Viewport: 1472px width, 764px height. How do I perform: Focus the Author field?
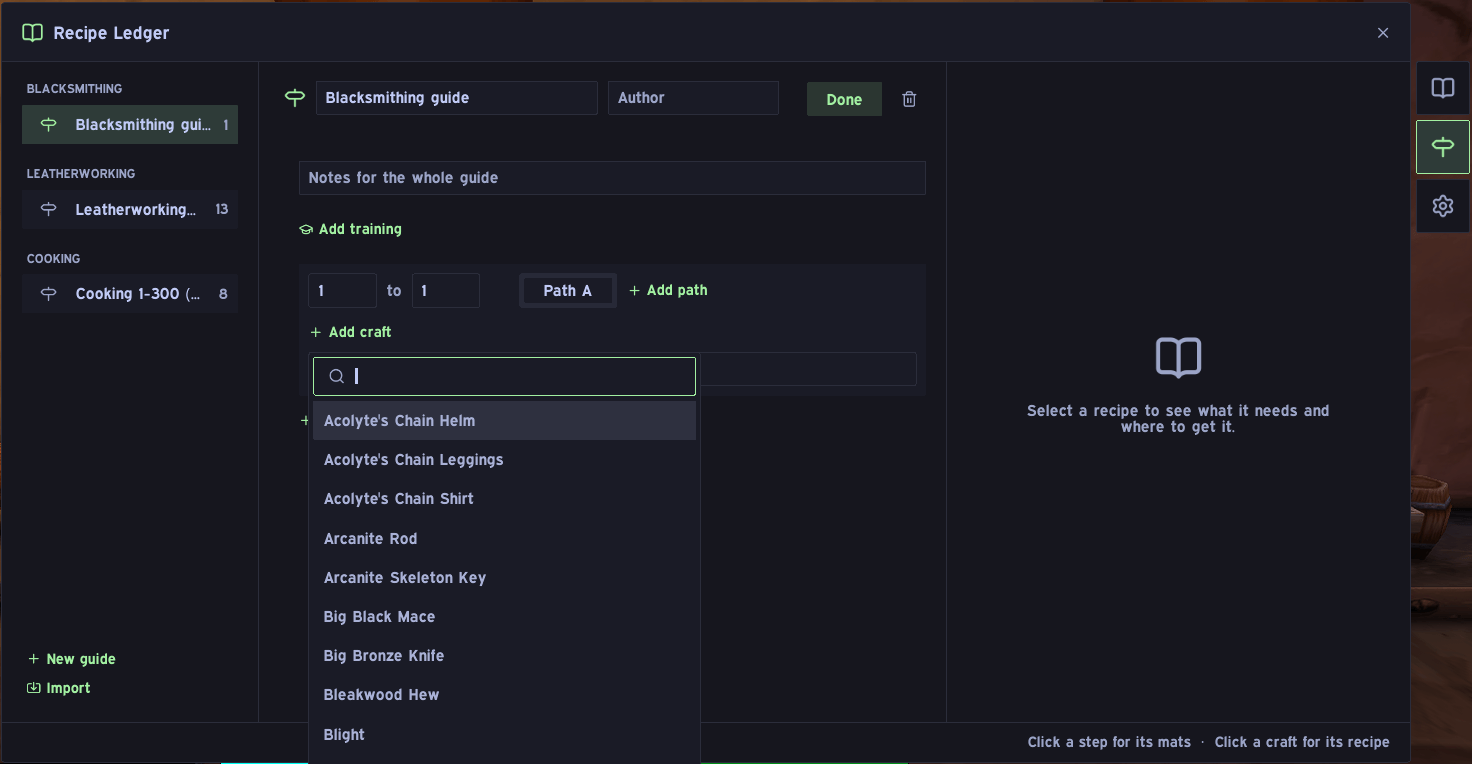point(693,98)
